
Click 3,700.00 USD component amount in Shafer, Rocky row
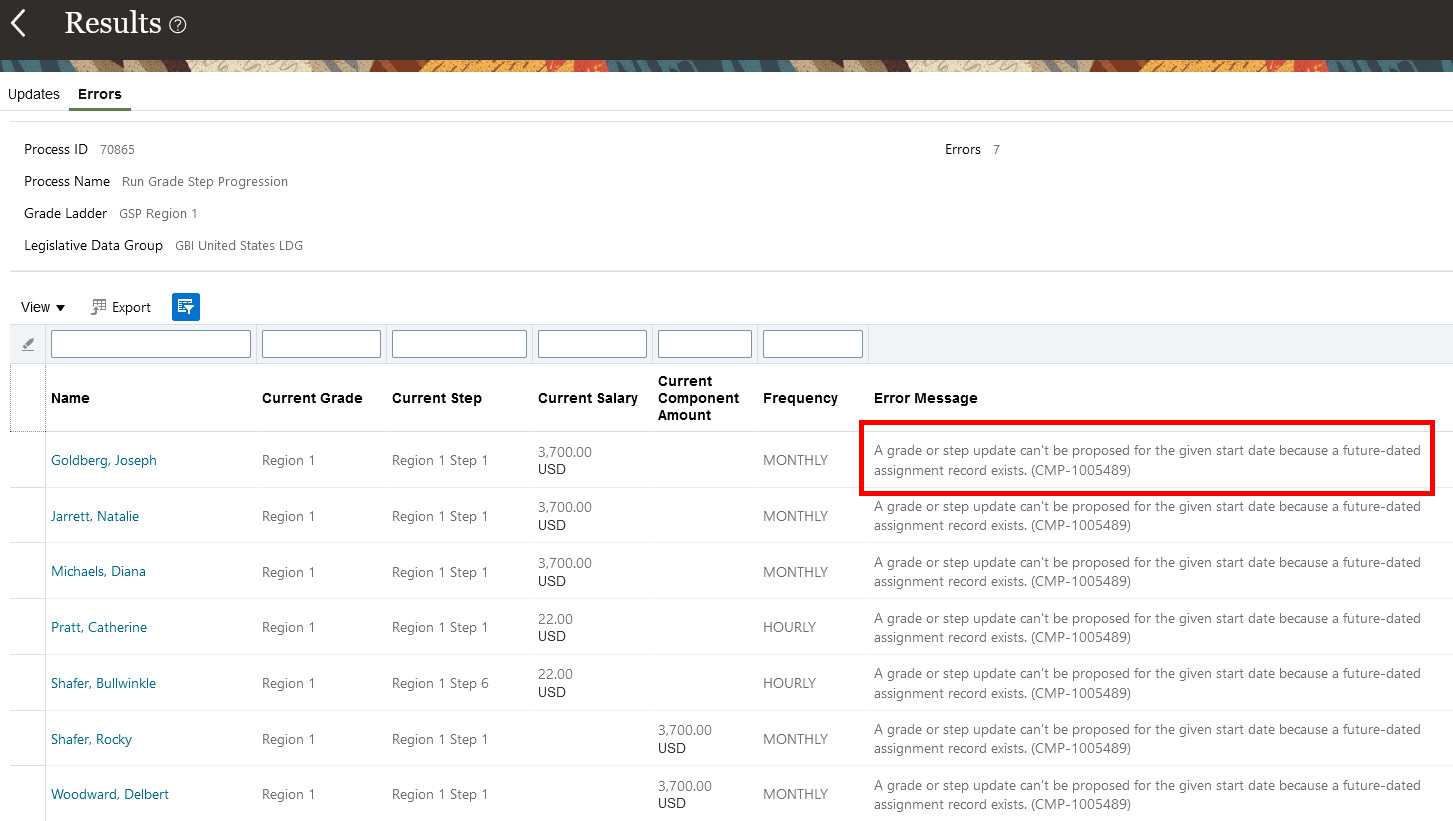pos(685,739)
